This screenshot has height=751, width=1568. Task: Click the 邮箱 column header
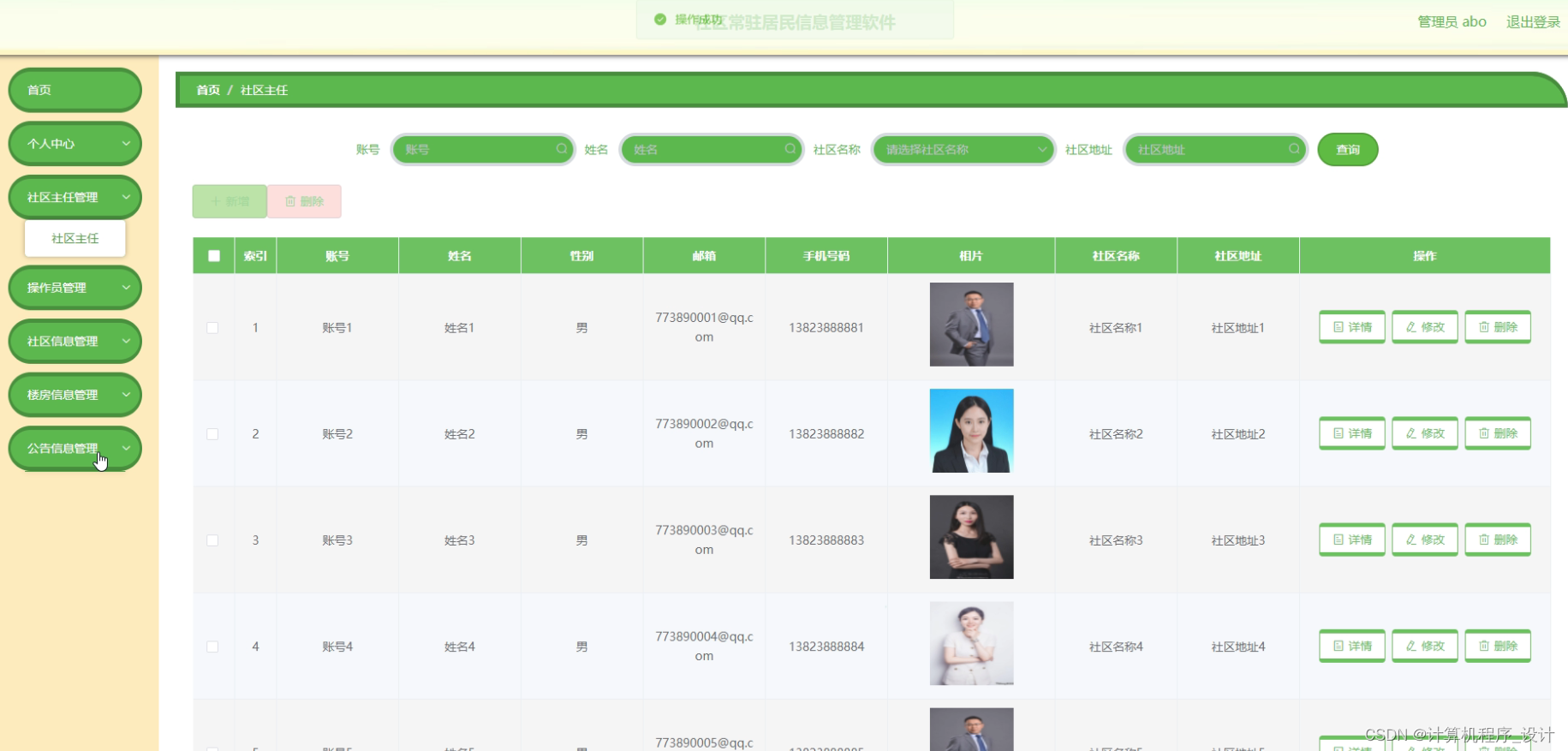[x=704, y=256]
